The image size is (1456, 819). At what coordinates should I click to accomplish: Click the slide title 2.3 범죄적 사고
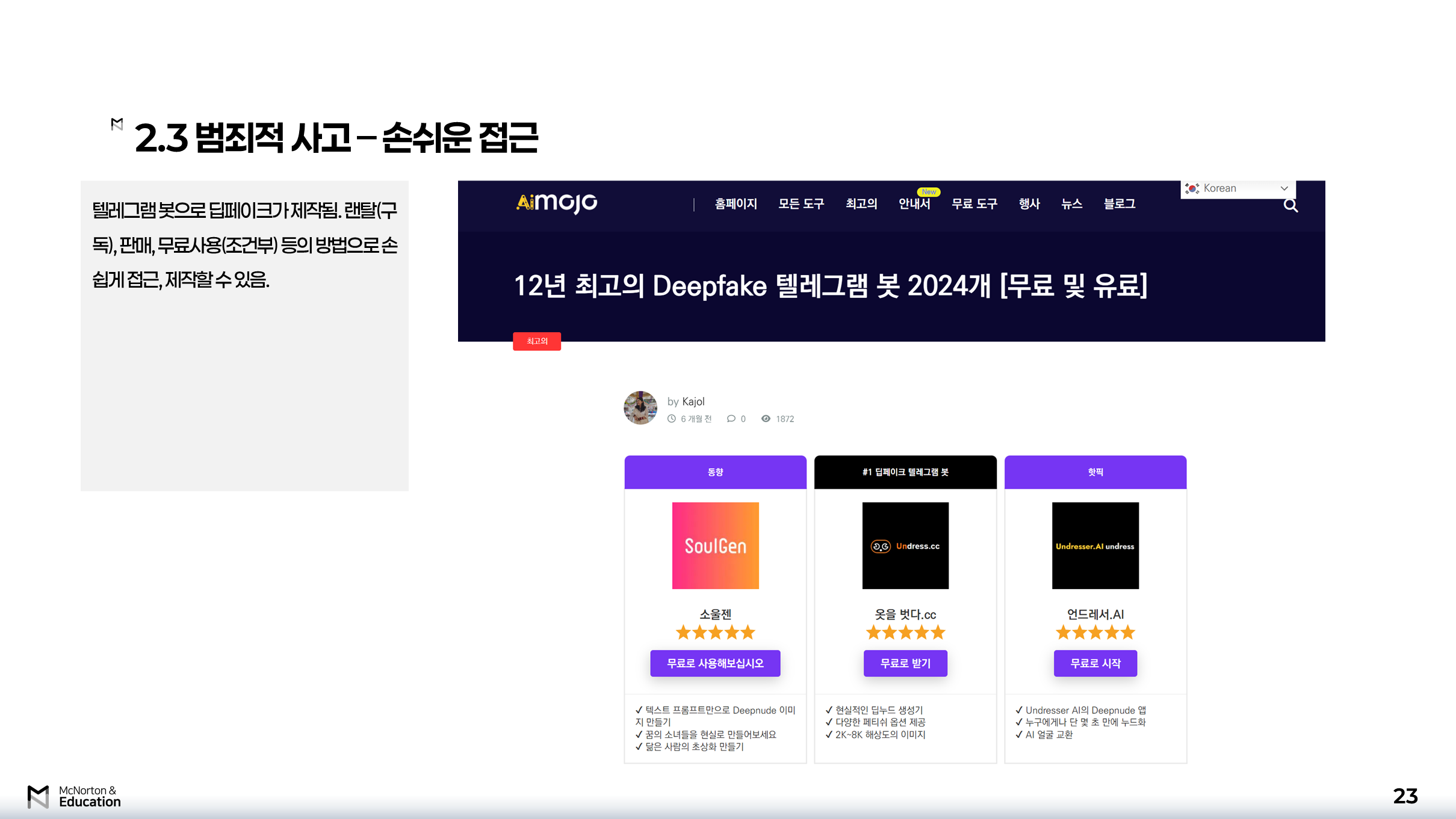pyautogui.click(x=336, y=137)
